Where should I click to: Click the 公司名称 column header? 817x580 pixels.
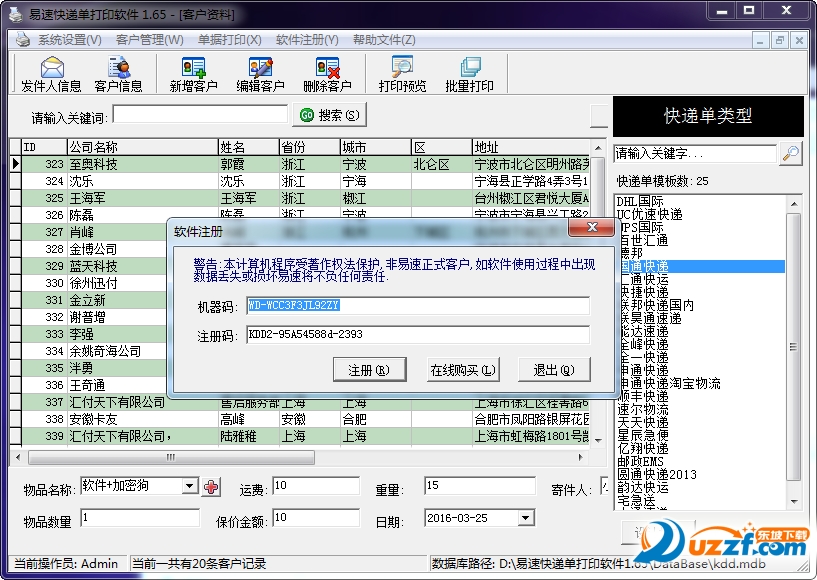point(143,147)
